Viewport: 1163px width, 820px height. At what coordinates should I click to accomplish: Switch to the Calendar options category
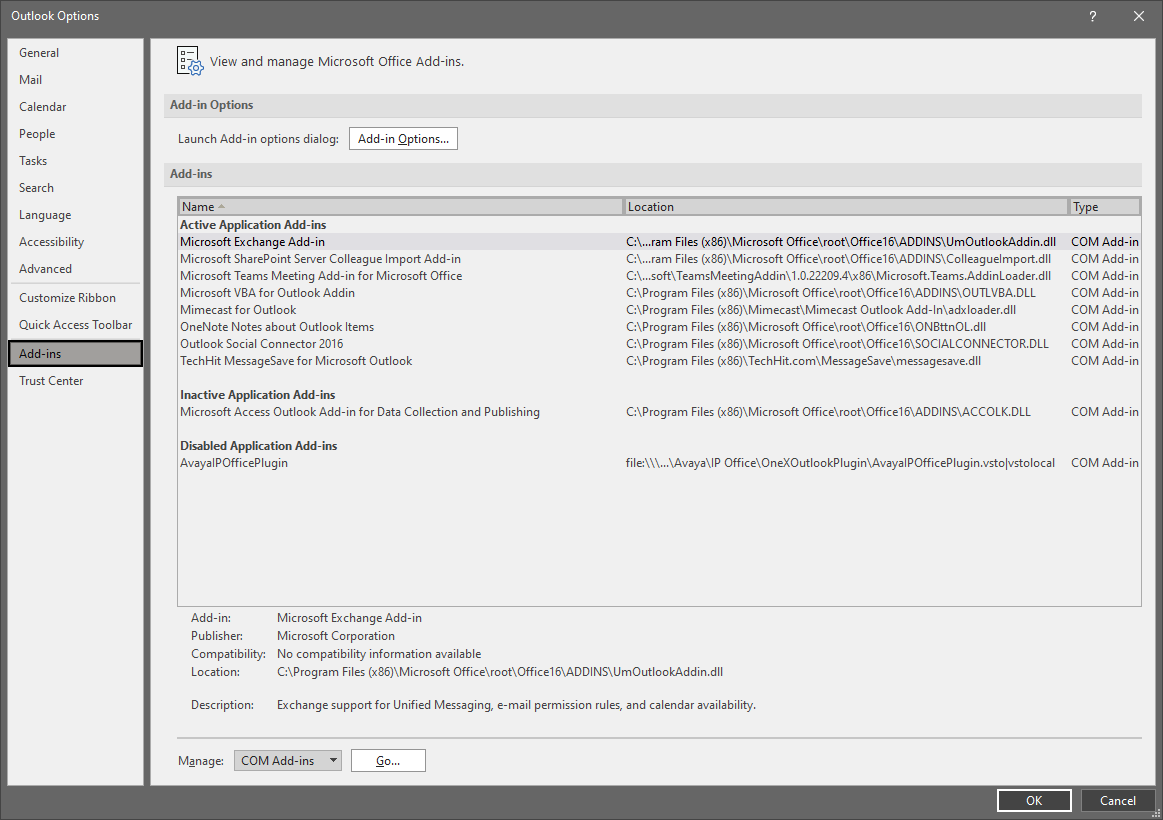(75, 107)
